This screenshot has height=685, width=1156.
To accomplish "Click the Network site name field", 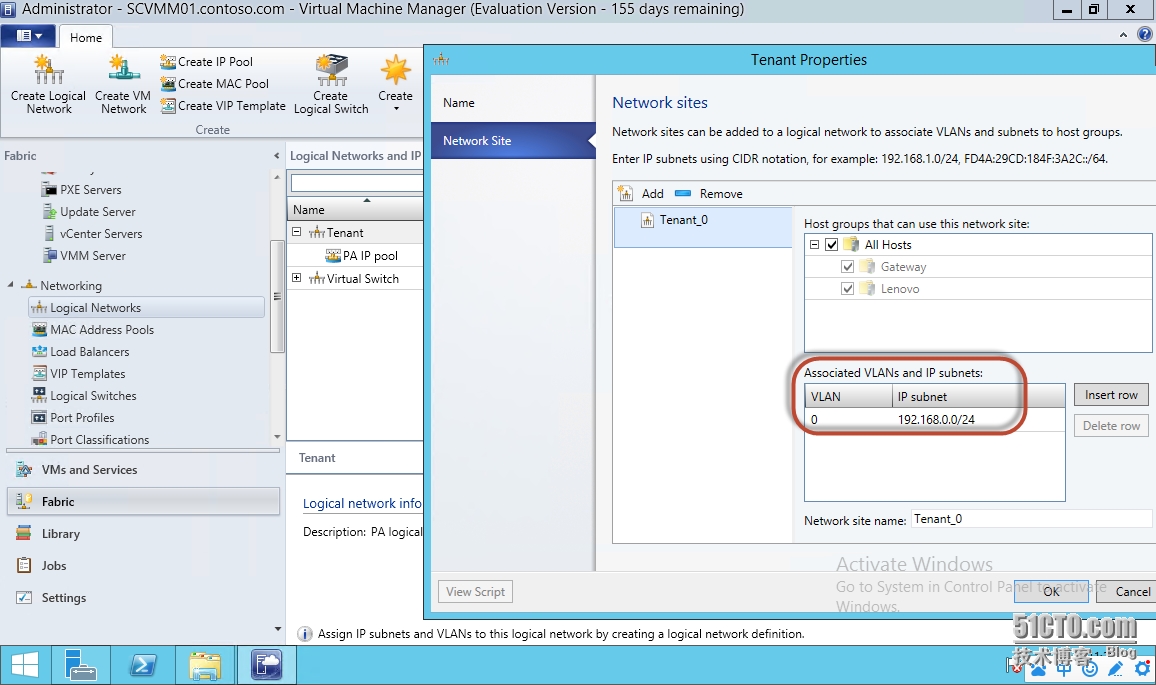I will pyautogui.click(x=1031, y=519).
